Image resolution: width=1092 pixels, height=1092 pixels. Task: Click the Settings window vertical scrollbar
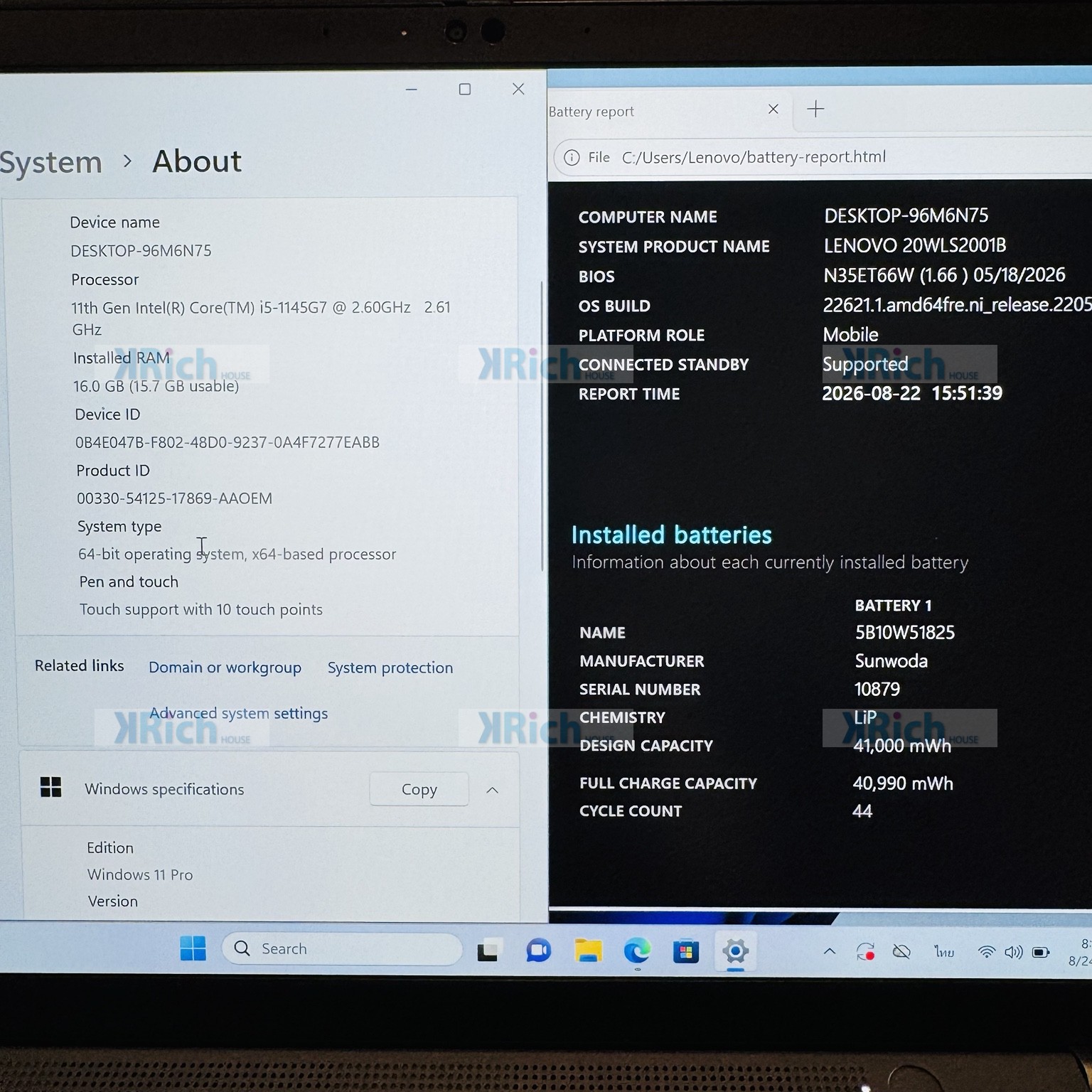pos(542,425)
